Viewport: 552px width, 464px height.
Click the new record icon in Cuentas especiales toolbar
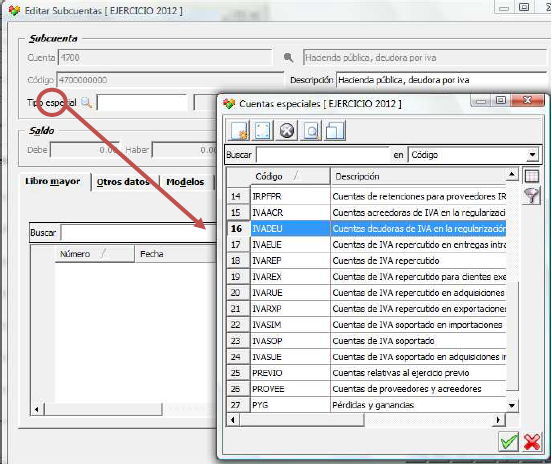point(239,131)
